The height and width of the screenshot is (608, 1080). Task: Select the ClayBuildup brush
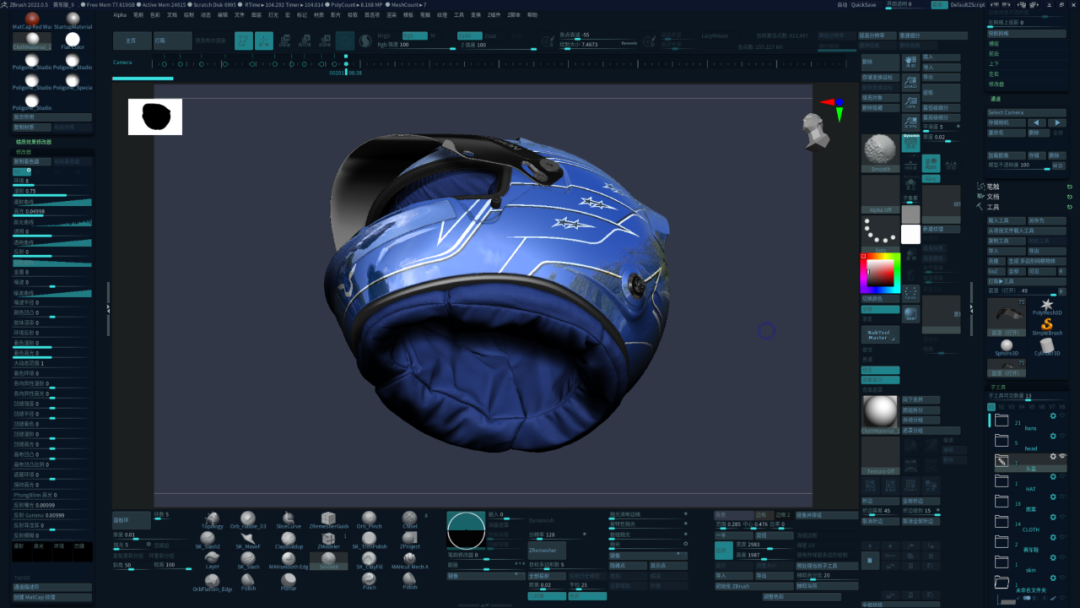pos(289,541)
